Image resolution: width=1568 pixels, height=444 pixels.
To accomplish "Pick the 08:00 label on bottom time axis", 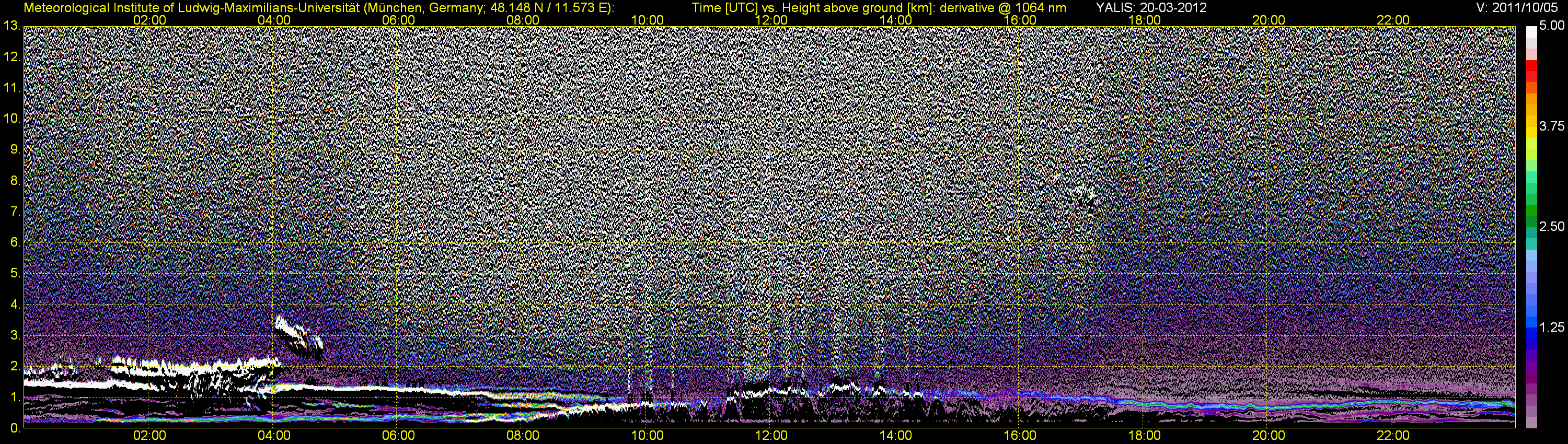I will tap(522, 436).
